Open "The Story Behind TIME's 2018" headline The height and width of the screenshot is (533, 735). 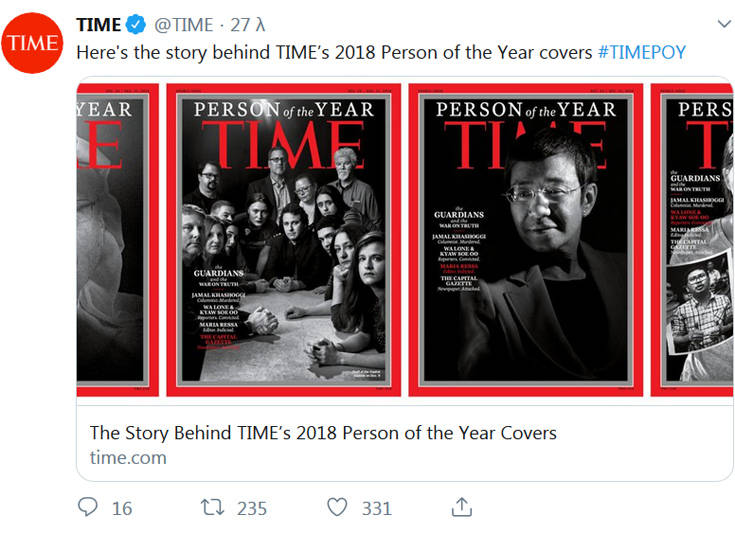[x=323, y=433]
